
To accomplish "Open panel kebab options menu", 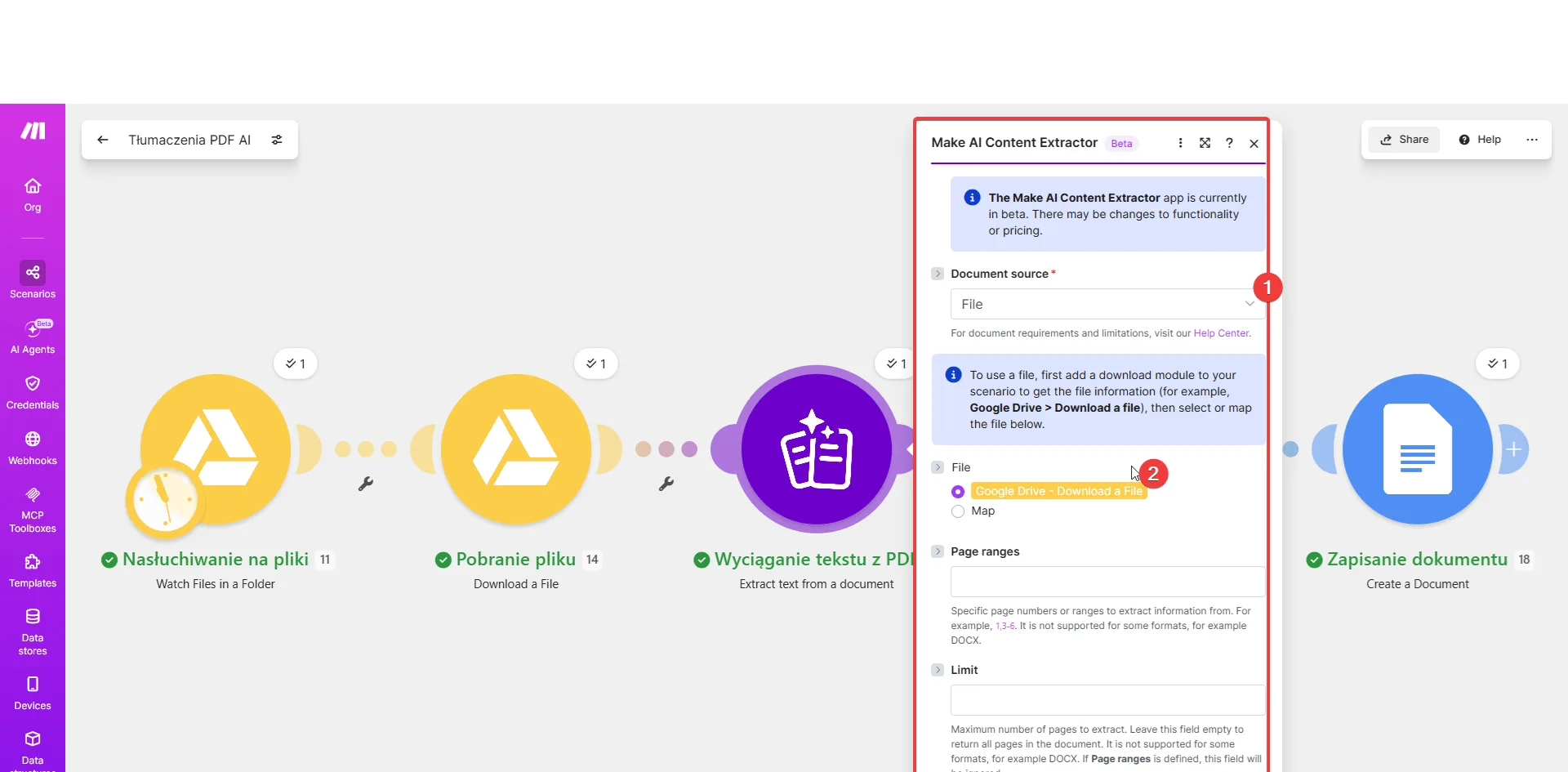I will pos(1180,143).
